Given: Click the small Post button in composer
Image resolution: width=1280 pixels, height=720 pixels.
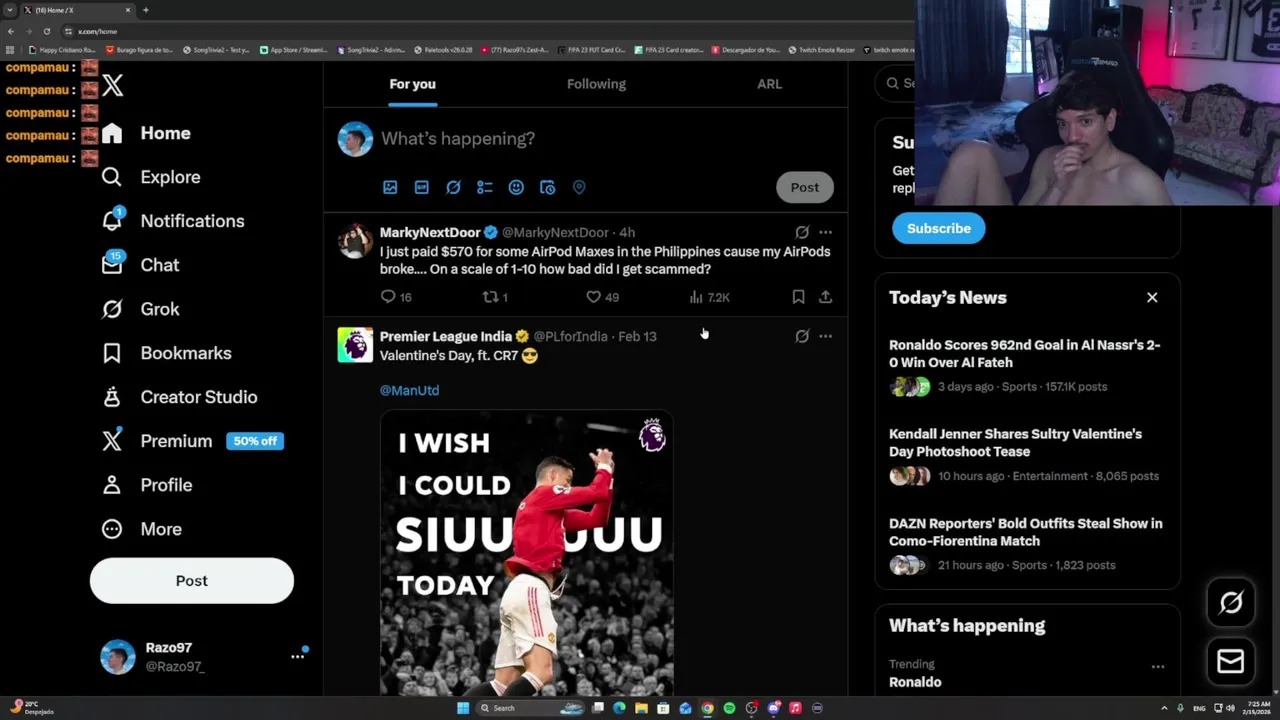Looking at the screenshot, I should pos(805,187).
